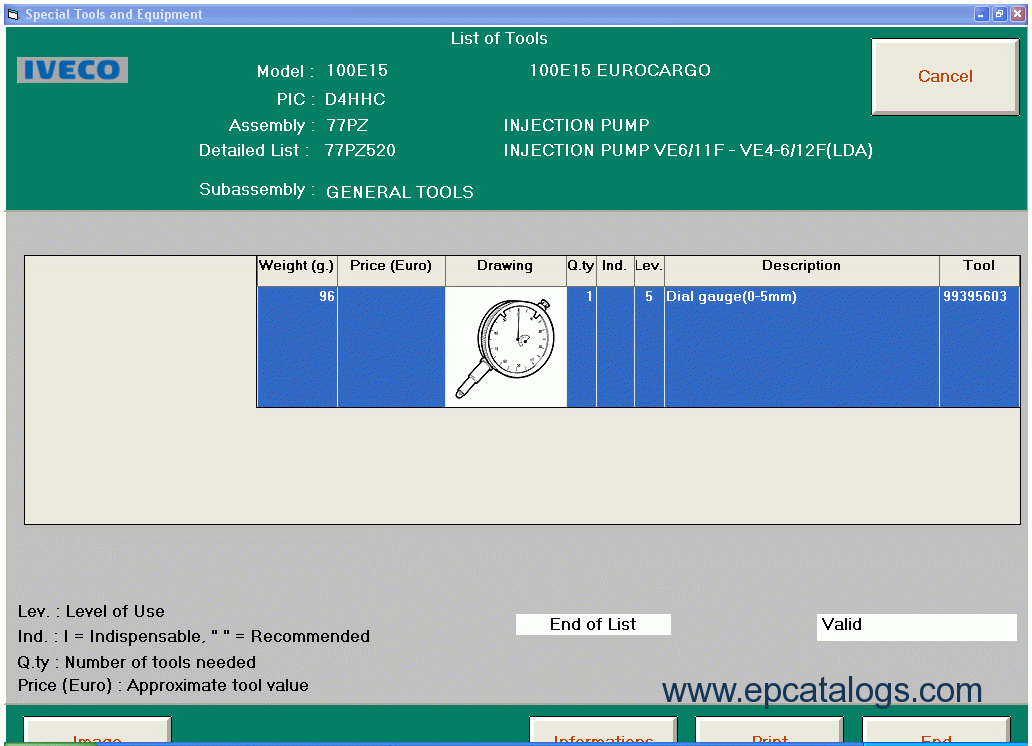Click the Valid status field
The width and height of the screenshot is (1032, 746).
tap(917, 627)
